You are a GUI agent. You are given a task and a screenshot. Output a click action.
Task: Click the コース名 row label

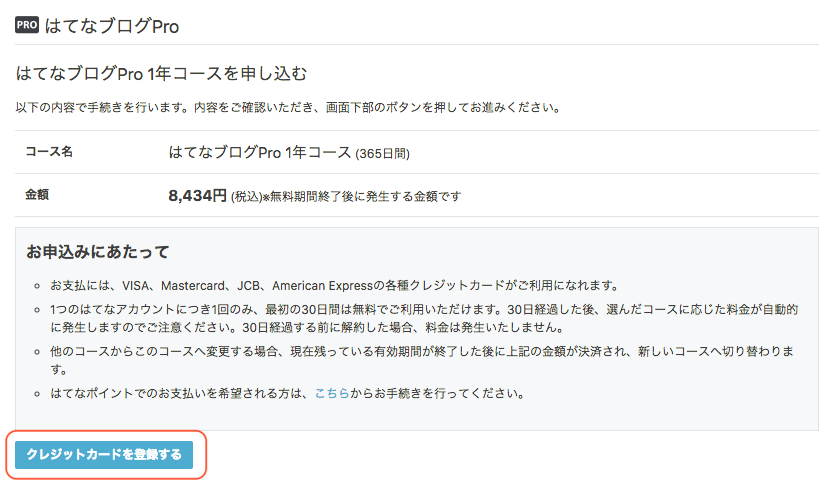(x=49, y=152)
